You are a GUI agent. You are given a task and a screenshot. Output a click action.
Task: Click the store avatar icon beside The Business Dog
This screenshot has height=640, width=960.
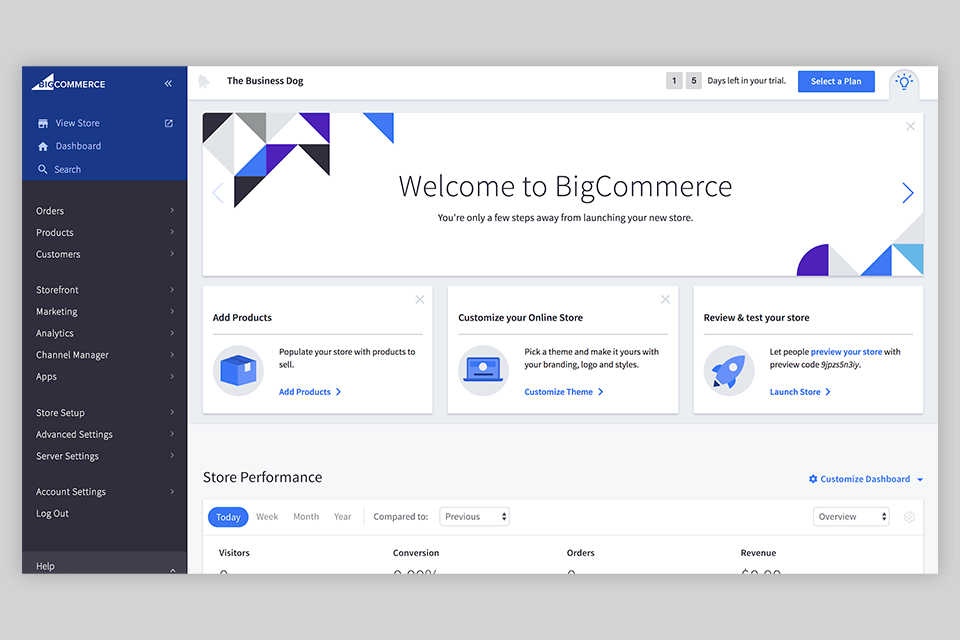(x=204, y=81)
